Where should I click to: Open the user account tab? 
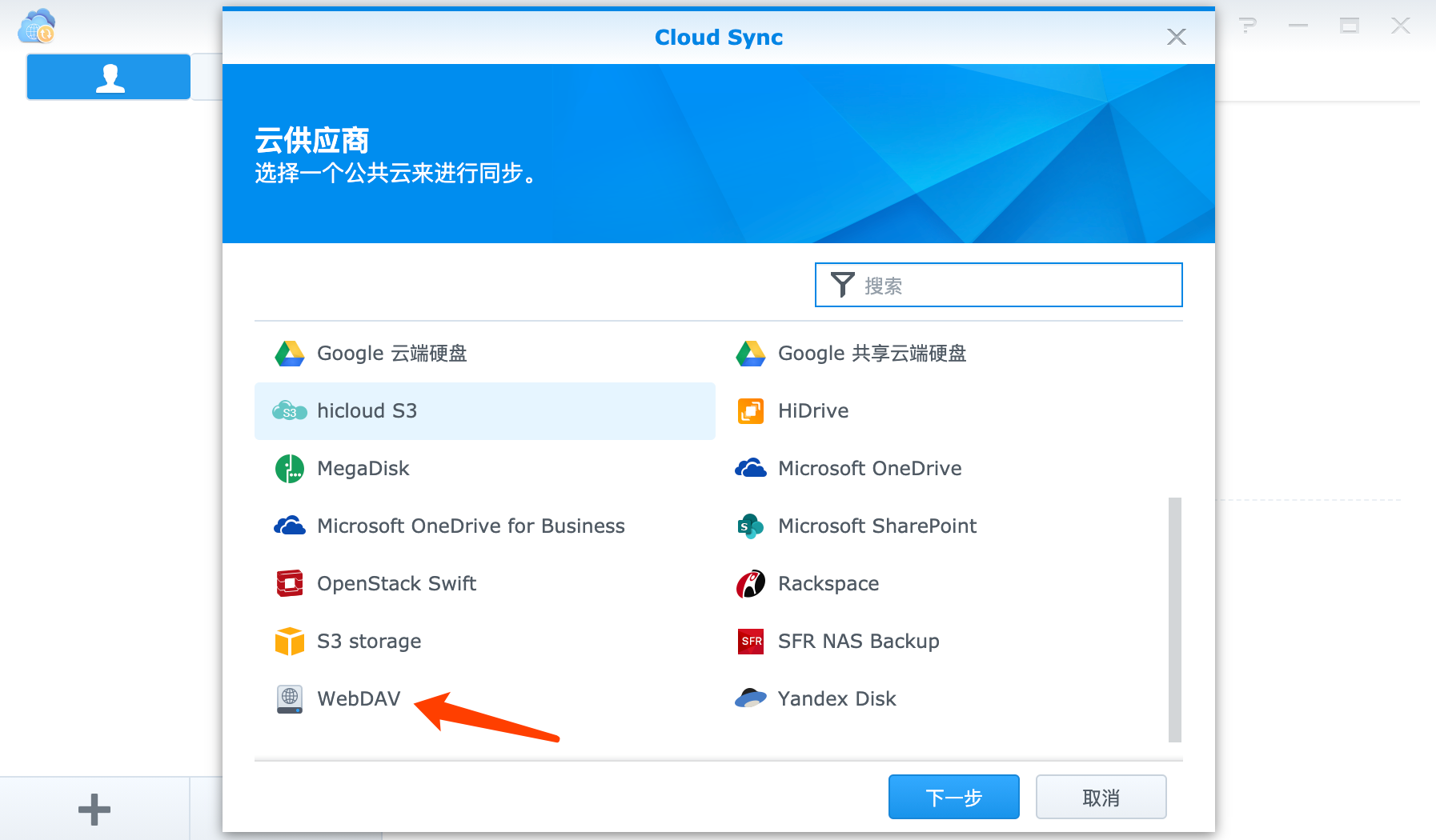point(108,76)
